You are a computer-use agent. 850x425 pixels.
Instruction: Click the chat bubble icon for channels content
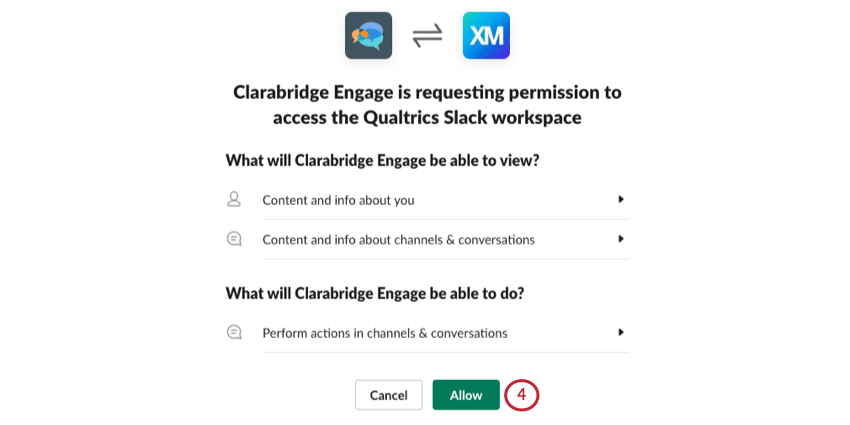234,239
